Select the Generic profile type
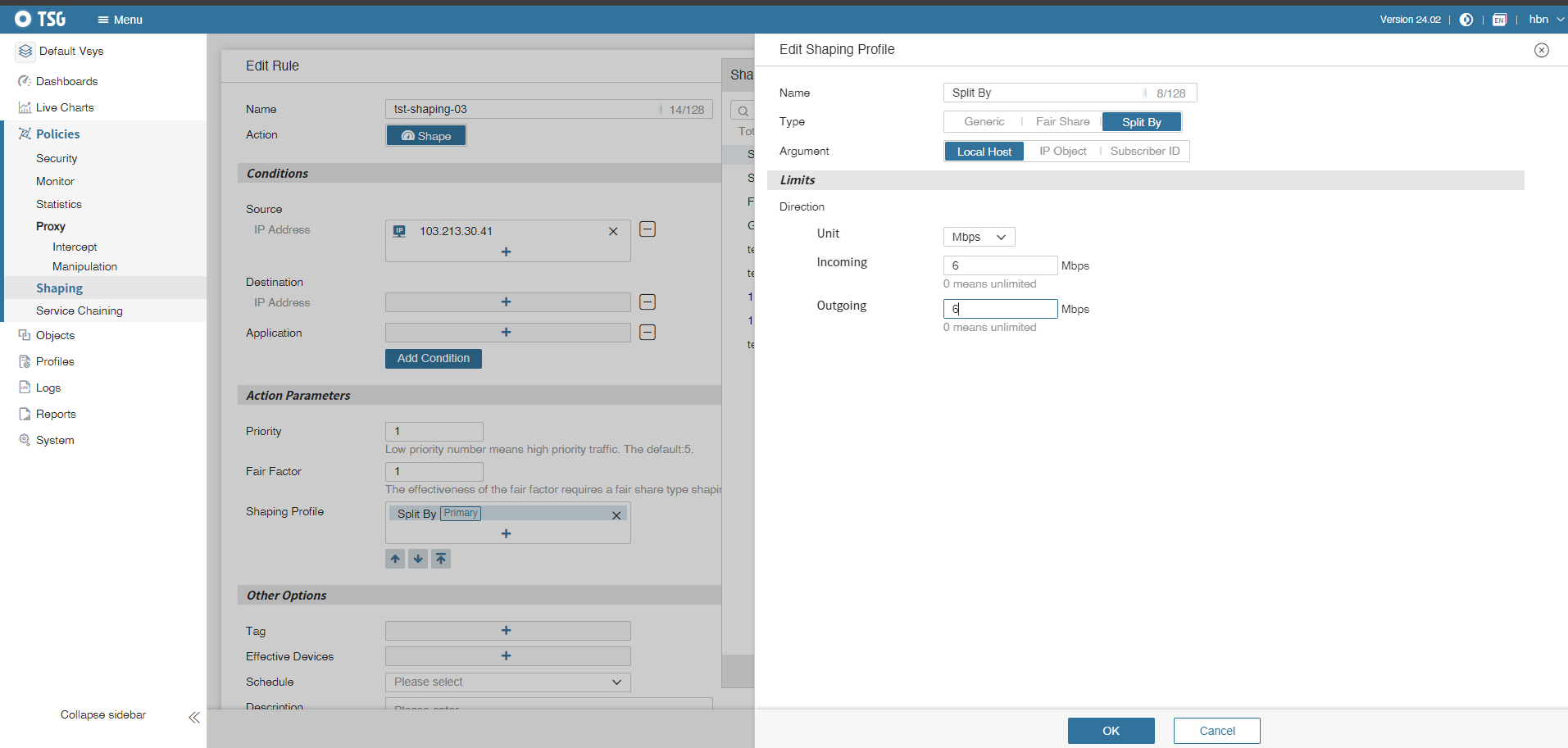Screen dimensions: 1568x748 click(x=984, y=122)
